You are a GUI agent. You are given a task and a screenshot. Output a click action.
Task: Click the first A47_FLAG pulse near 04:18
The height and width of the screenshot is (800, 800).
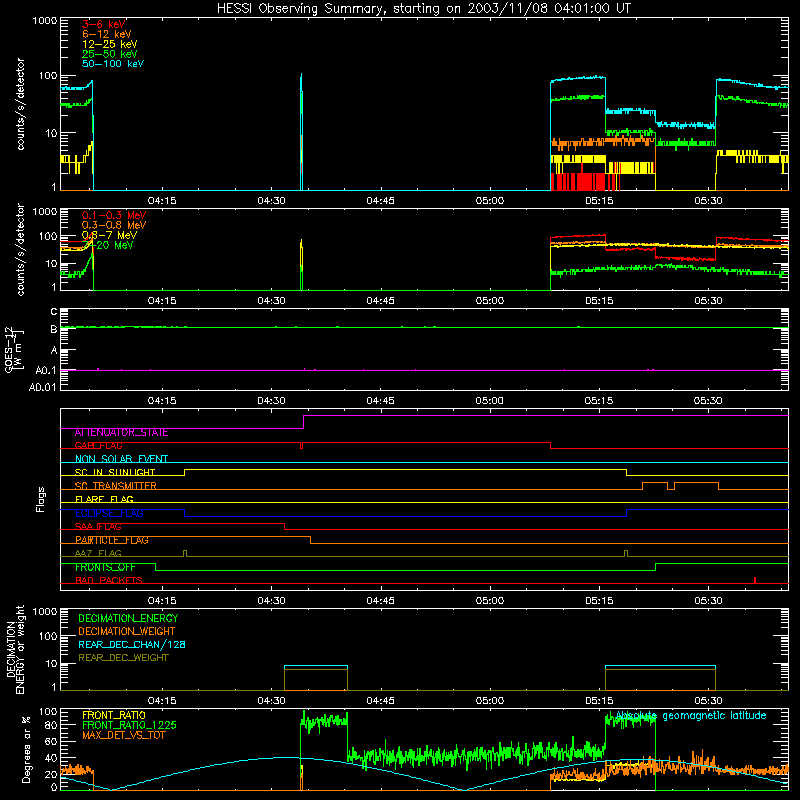tap(185, 554)
